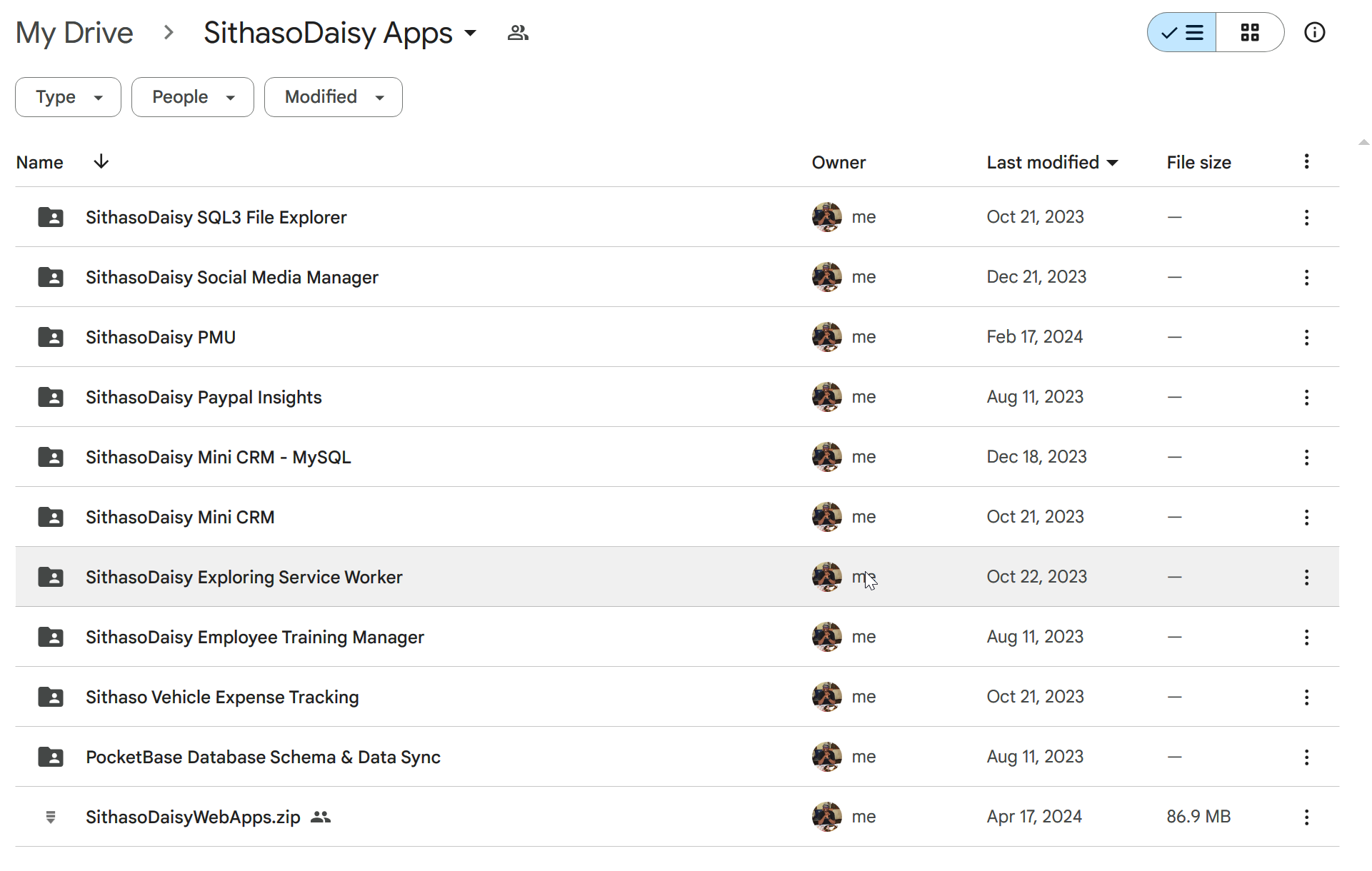Open the Modified filter dropdown
The image size is (1372, 871).
pyautogui.click(x=333, y=97)
